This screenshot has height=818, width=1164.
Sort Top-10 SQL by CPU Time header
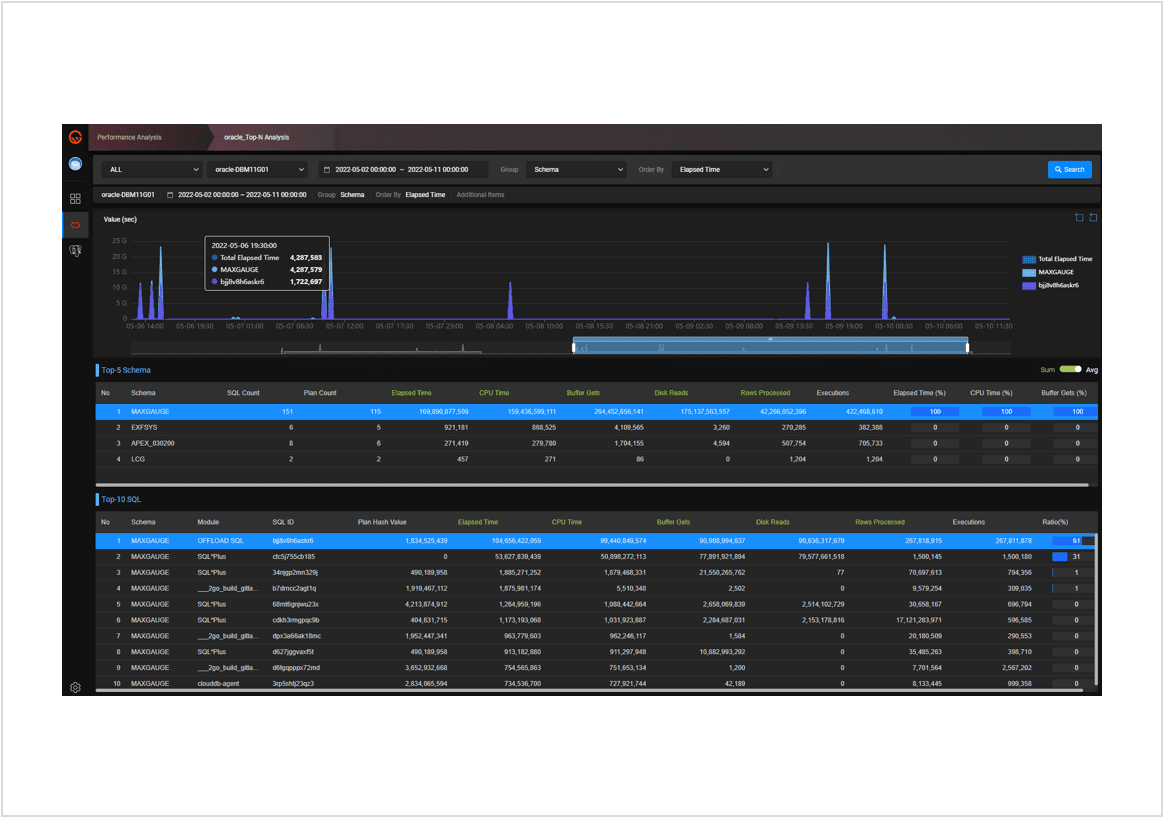pos(566,522)
